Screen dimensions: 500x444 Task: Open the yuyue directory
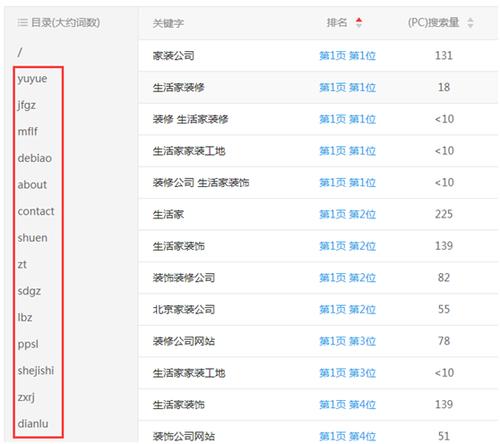point(32,79)
